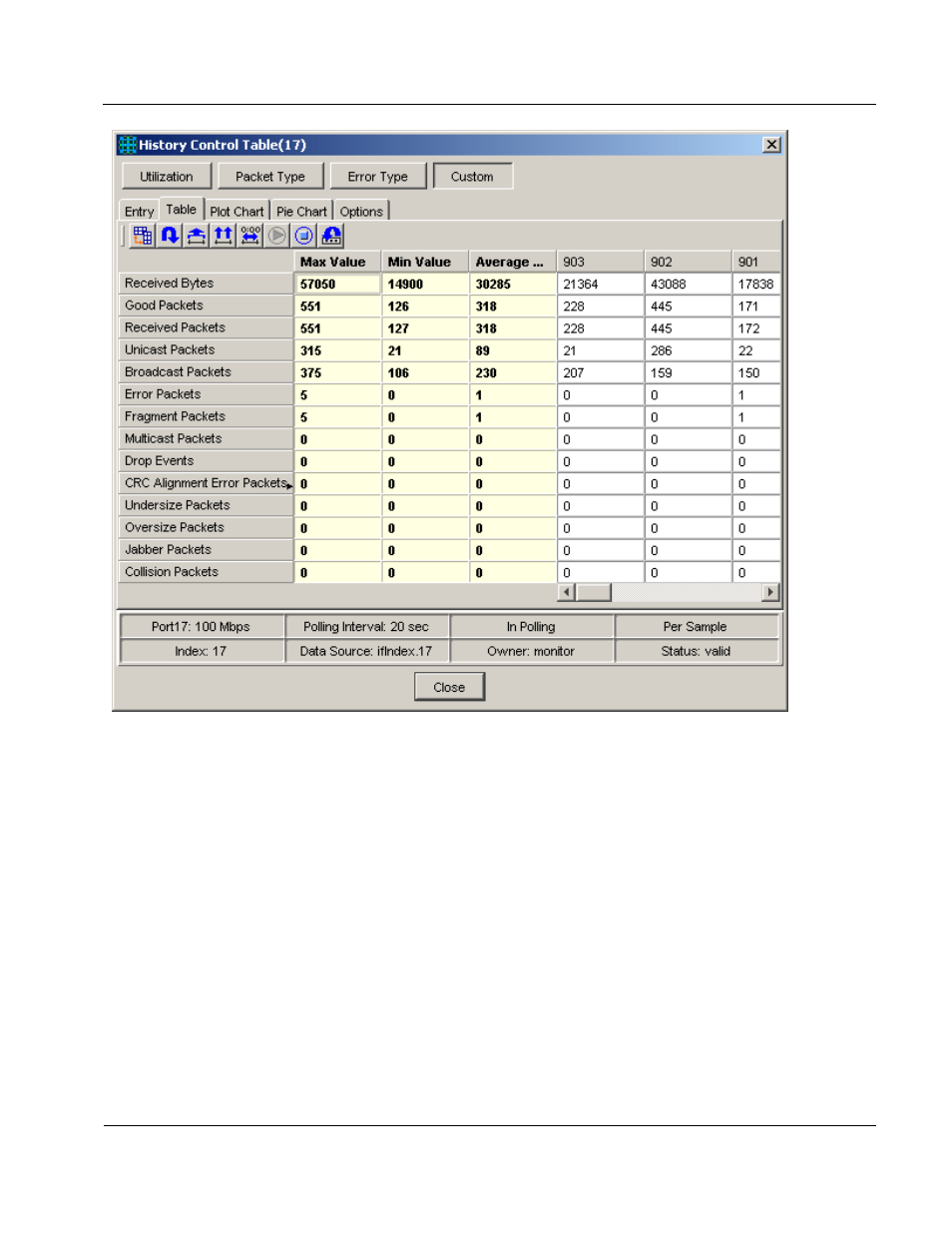Click the Max Value column header

click(x=337, y=262)
